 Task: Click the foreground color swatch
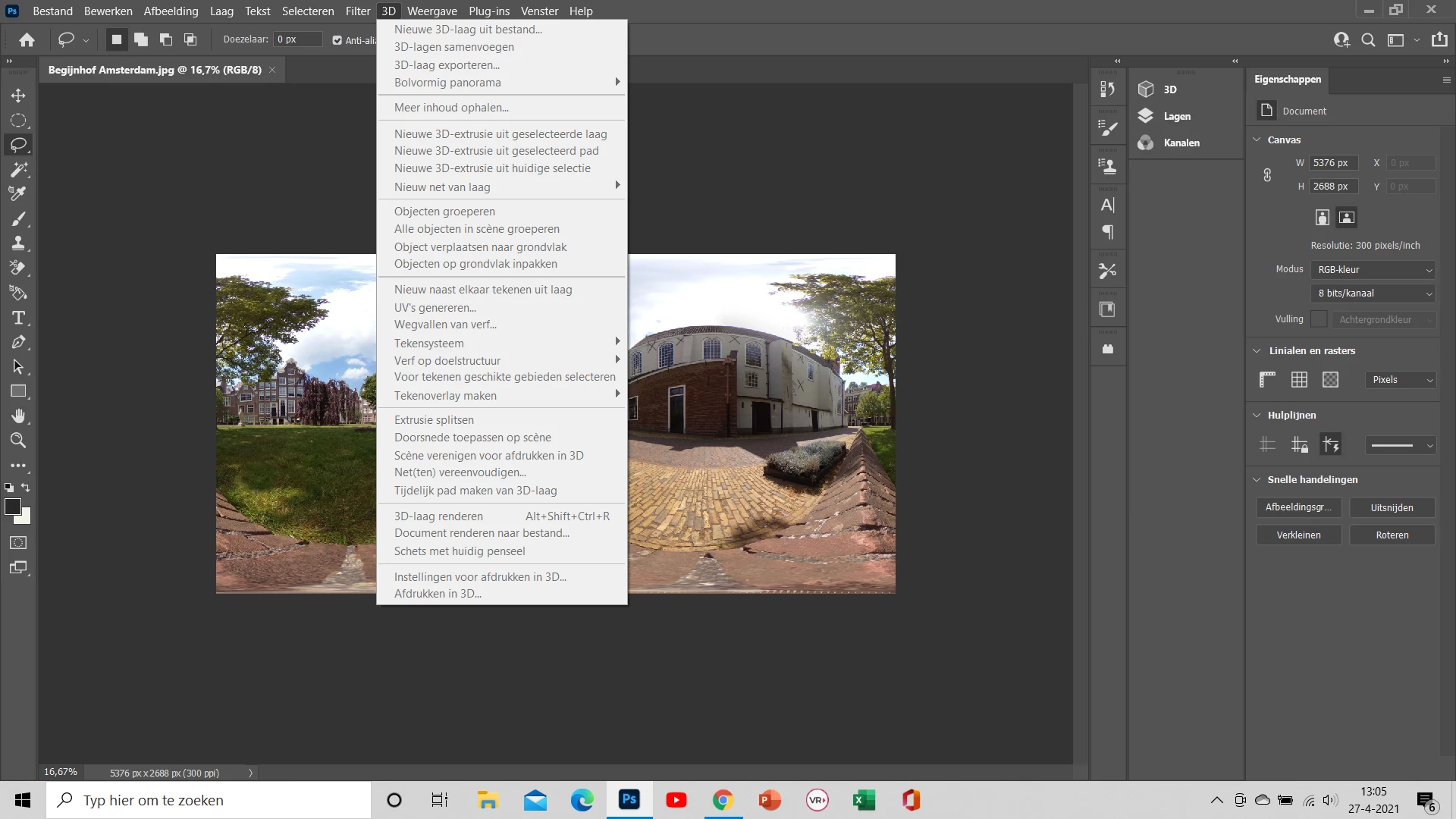click(x=12, y=507)
